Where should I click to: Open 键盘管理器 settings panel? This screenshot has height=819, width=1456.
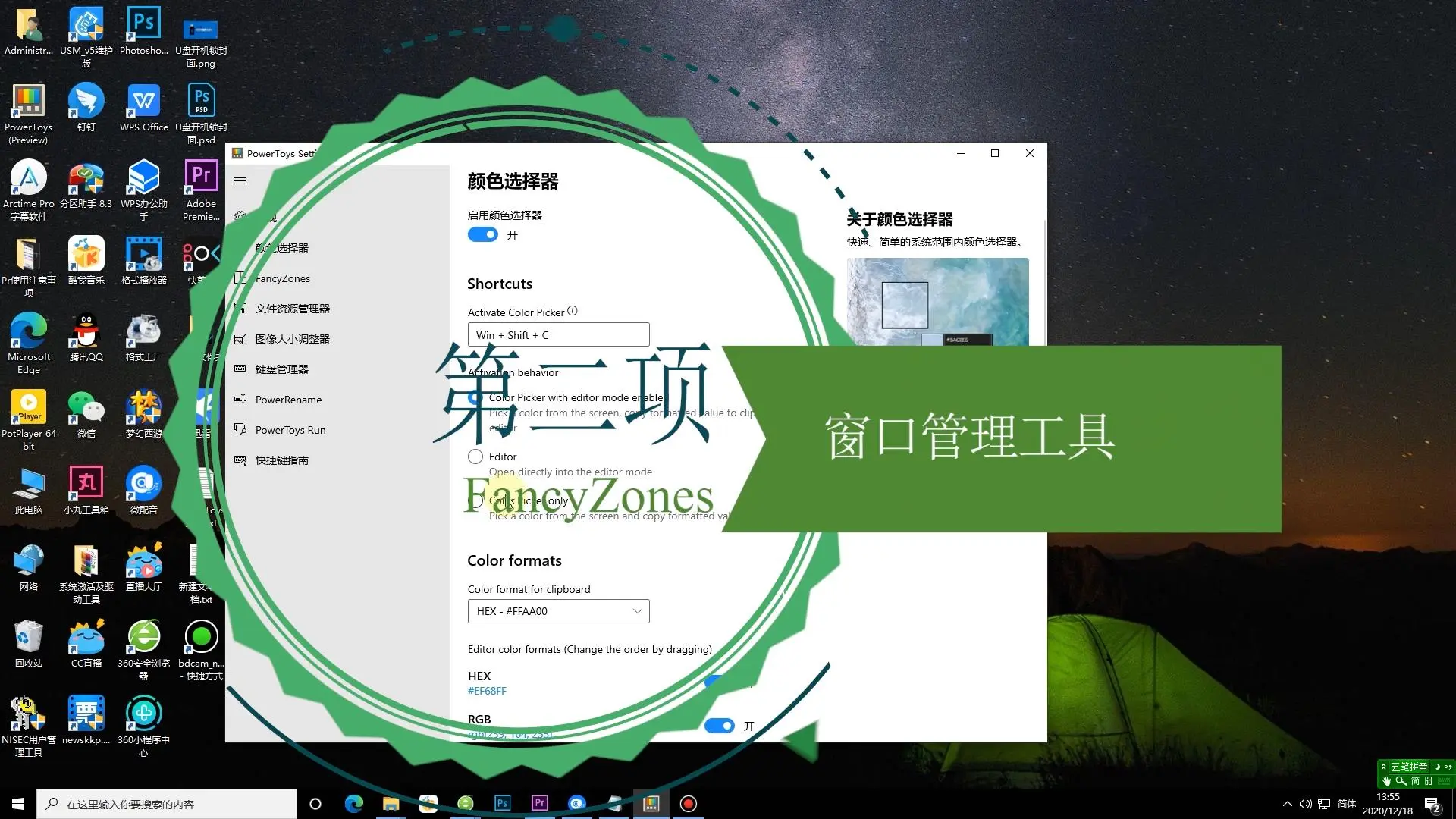tap(281, 368)
